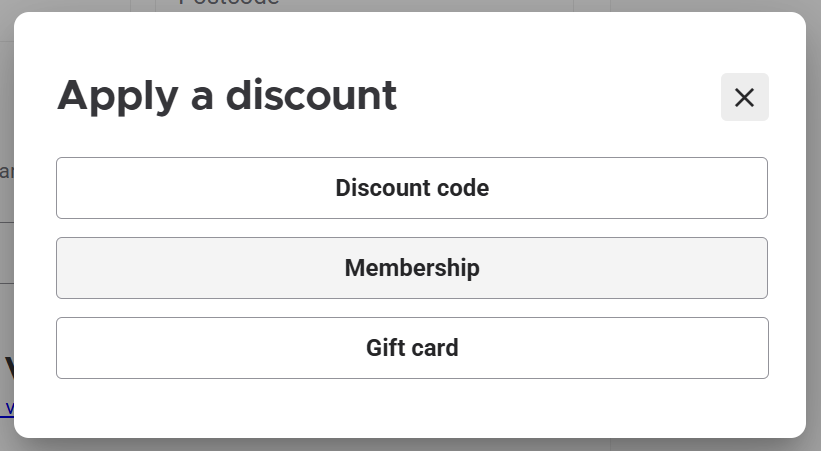Pick the Gift card option
The image size is (821, 451).
[x=412, y=348]
